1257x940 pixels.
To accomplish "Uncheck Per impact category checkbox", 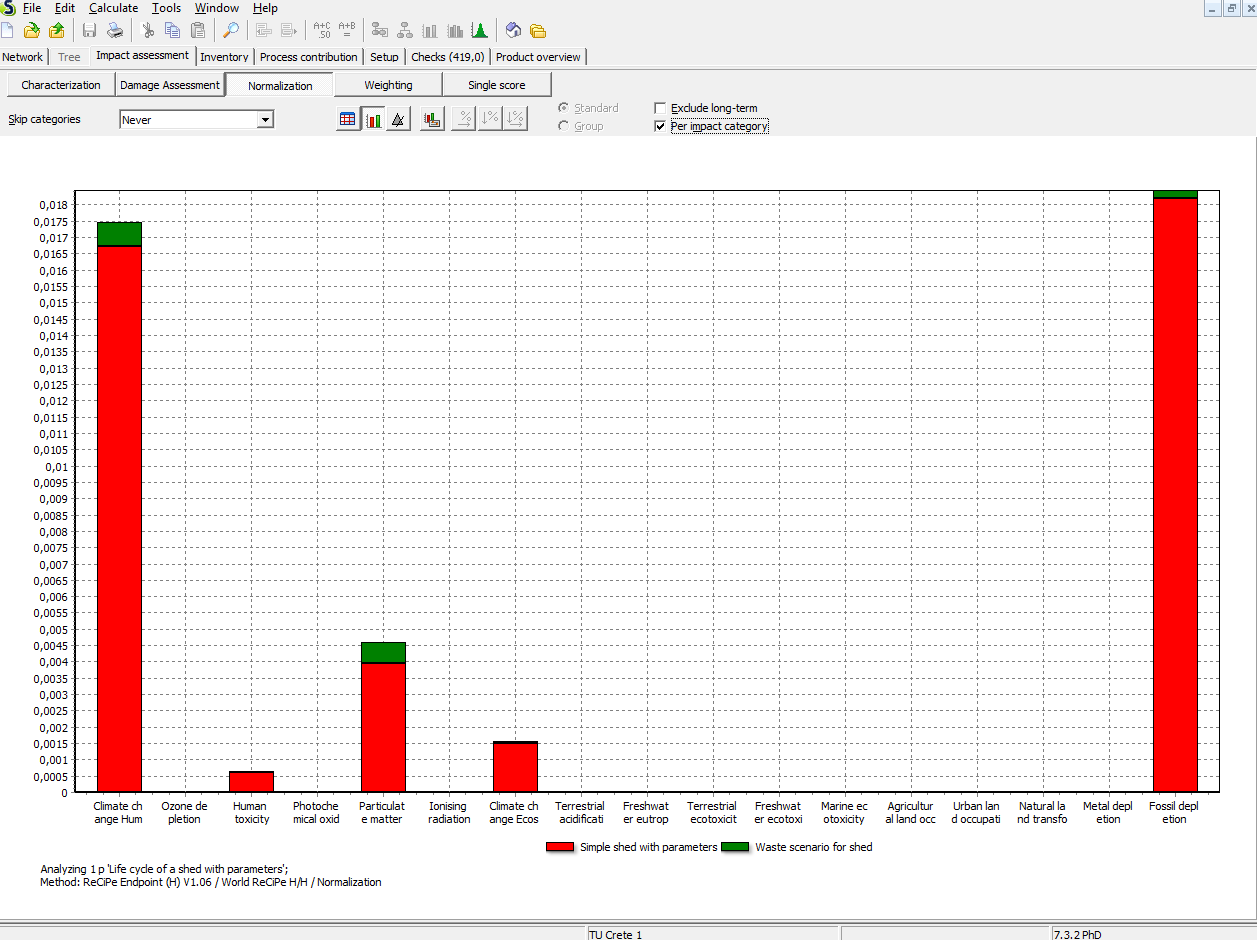I will pos(660,127).
